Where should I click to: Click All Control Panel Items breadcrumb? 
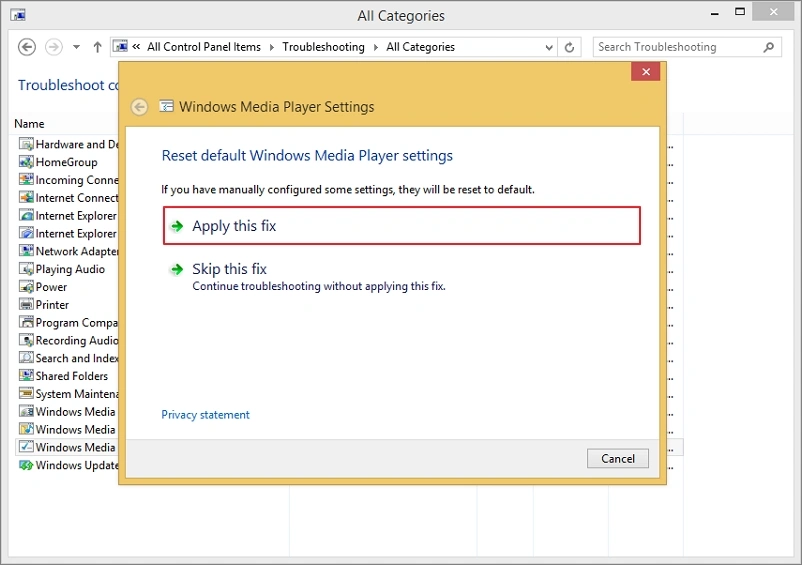[x=204, y=47]
